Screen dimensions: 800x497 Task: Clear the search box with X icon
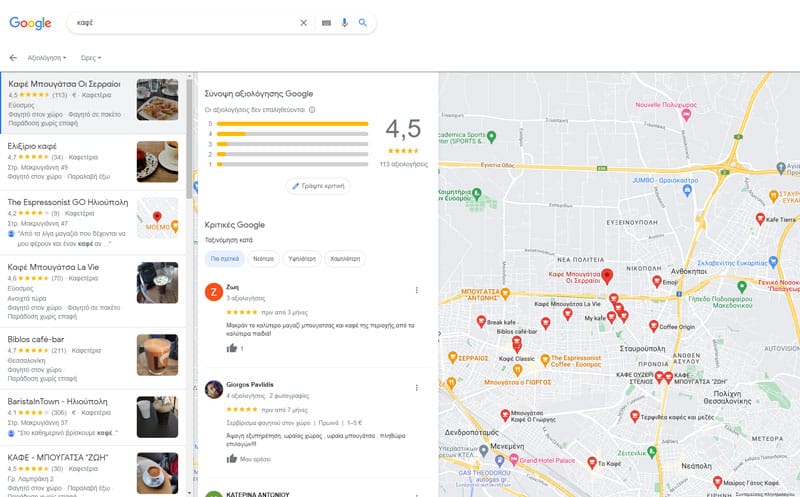pyautogui.click(x=304, y=23)
